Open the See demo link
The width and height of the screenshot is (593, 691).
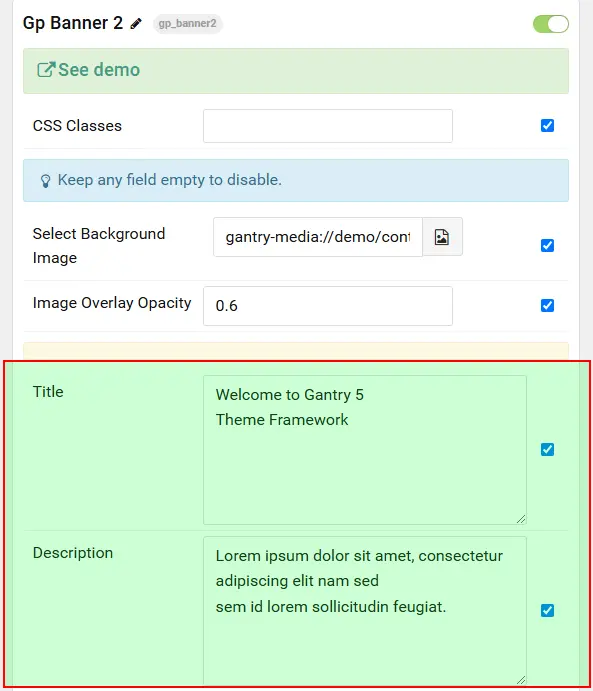click(99, 70)
